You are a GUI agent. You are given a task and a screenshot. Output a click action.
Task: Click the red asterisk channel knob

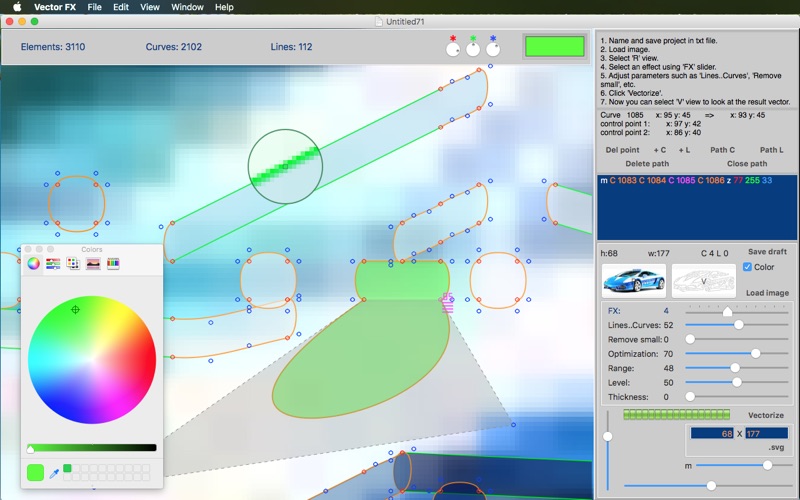click(453, 49)
